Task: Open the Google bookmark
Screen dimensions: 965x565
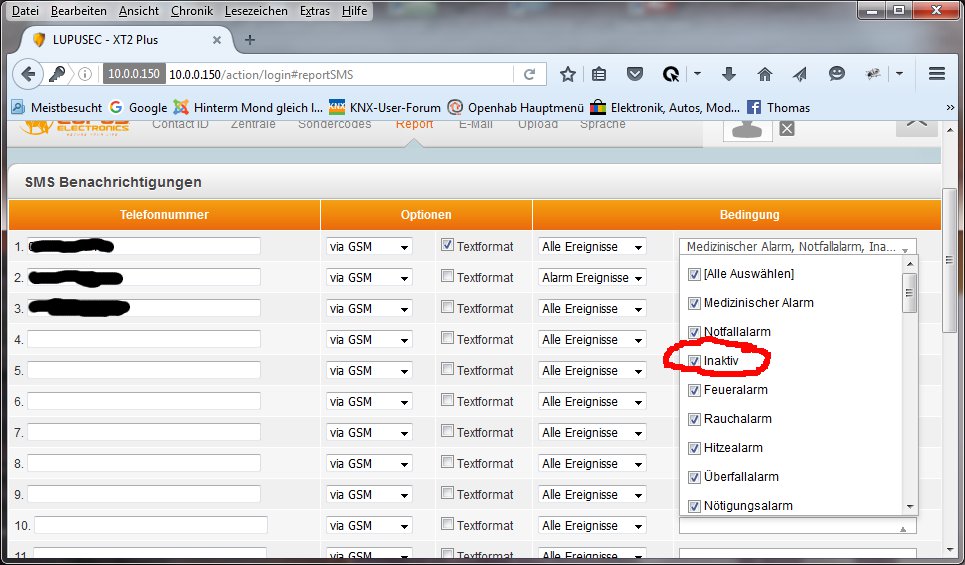Action: 138,107
